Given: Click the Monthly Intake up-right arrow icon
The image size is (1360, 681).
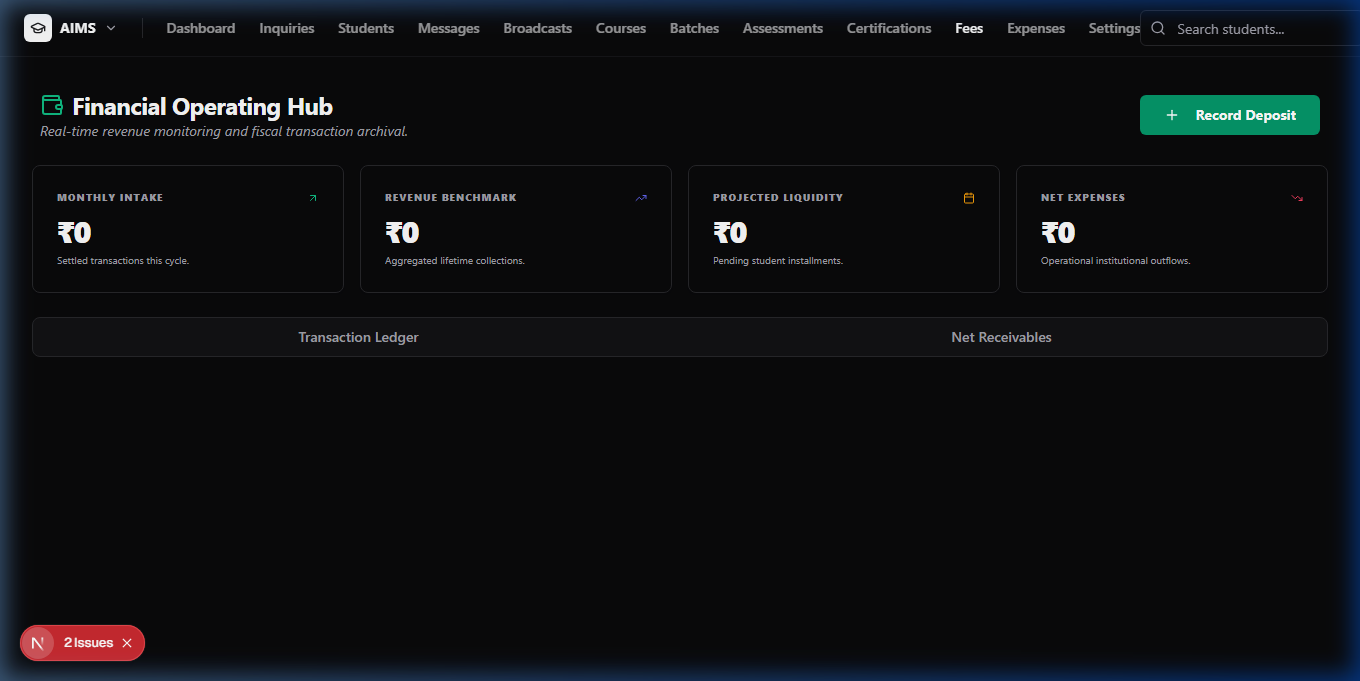Looking at the screenshot, I should coord(313,198).
